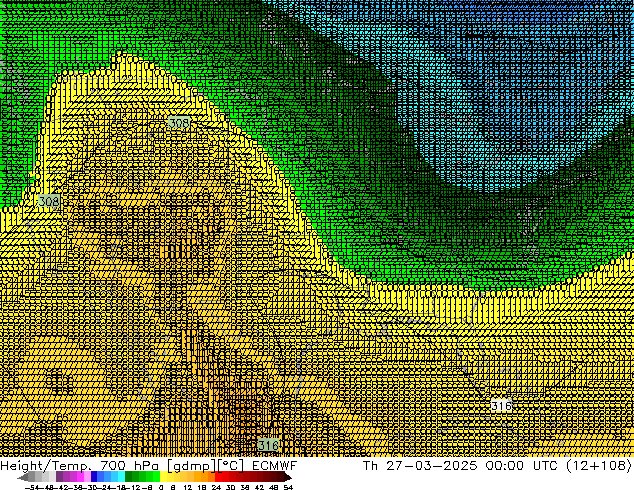Image resolution: width=634 pixels, height=490 pixels.
Task: Click the legend label 54 at scale end
Action: (288, 487)
